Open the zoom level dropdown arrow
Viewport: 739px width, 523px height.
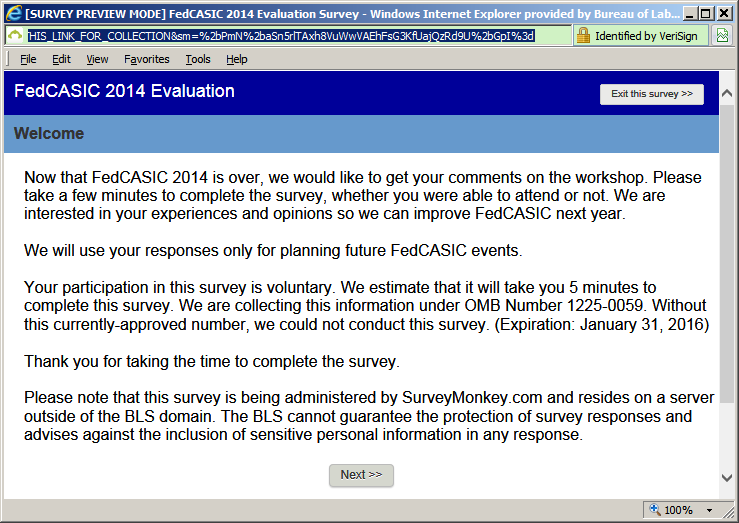[709, 510]
